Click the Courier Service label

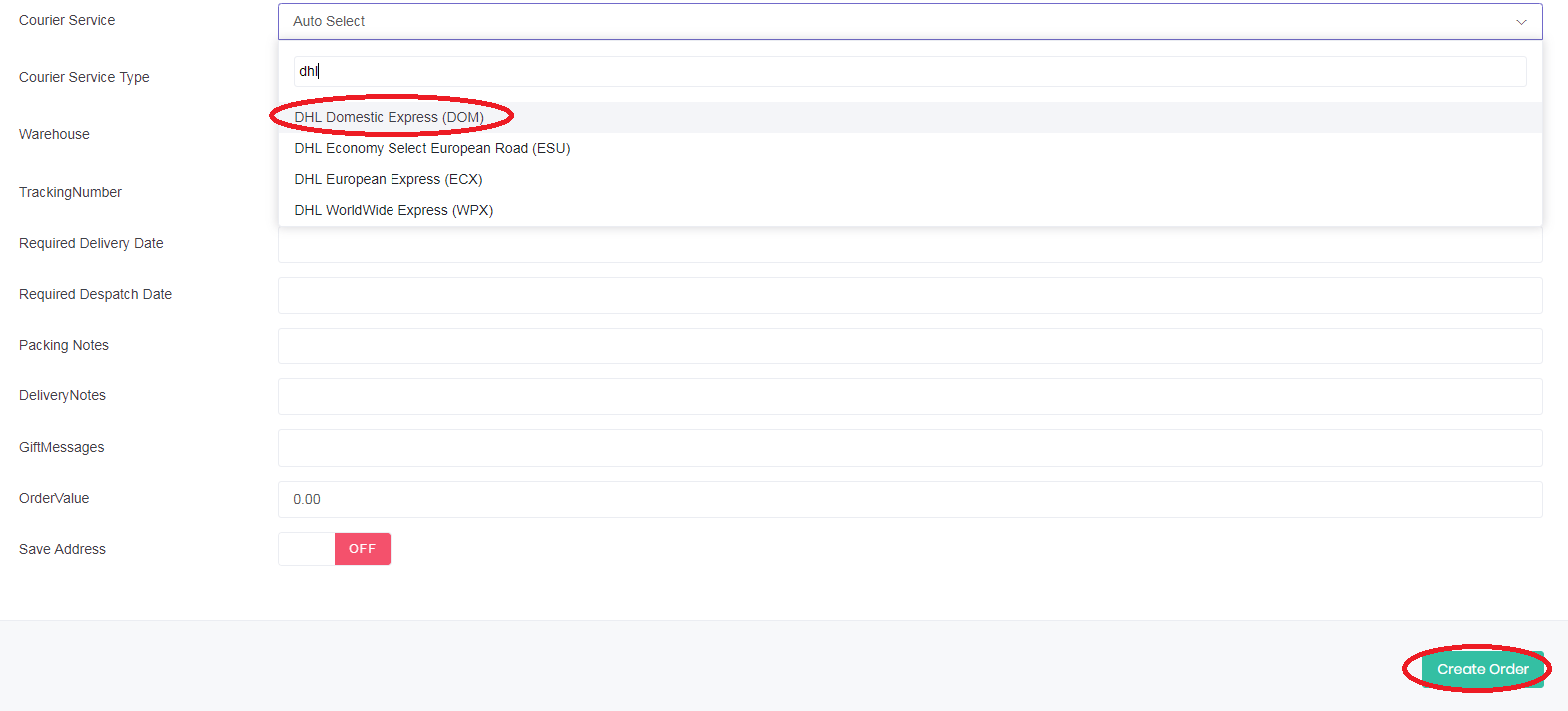[67, 20]
